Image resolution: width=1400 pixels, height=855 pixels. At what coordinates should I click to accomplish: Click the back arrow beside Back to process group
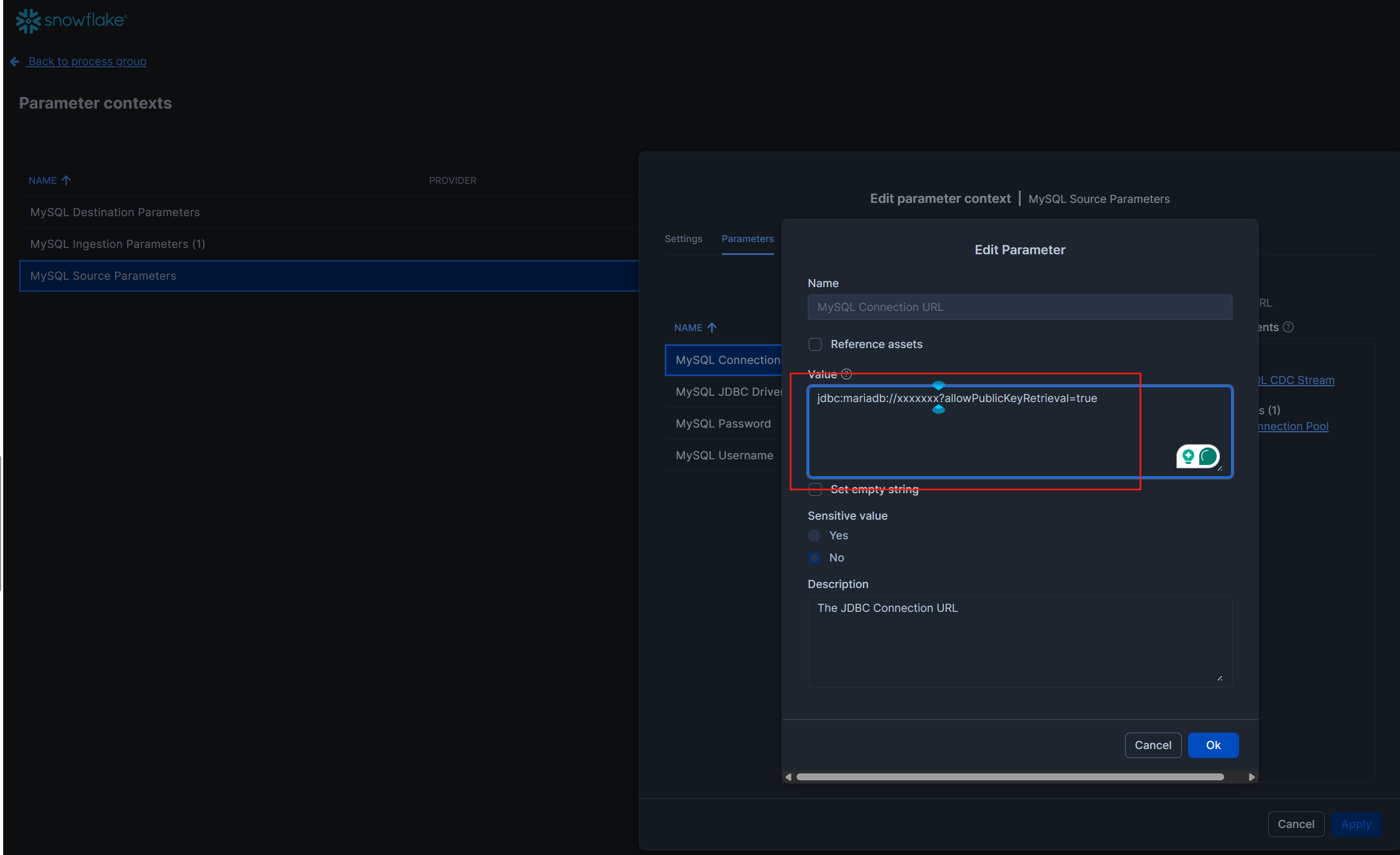point(14,61)
